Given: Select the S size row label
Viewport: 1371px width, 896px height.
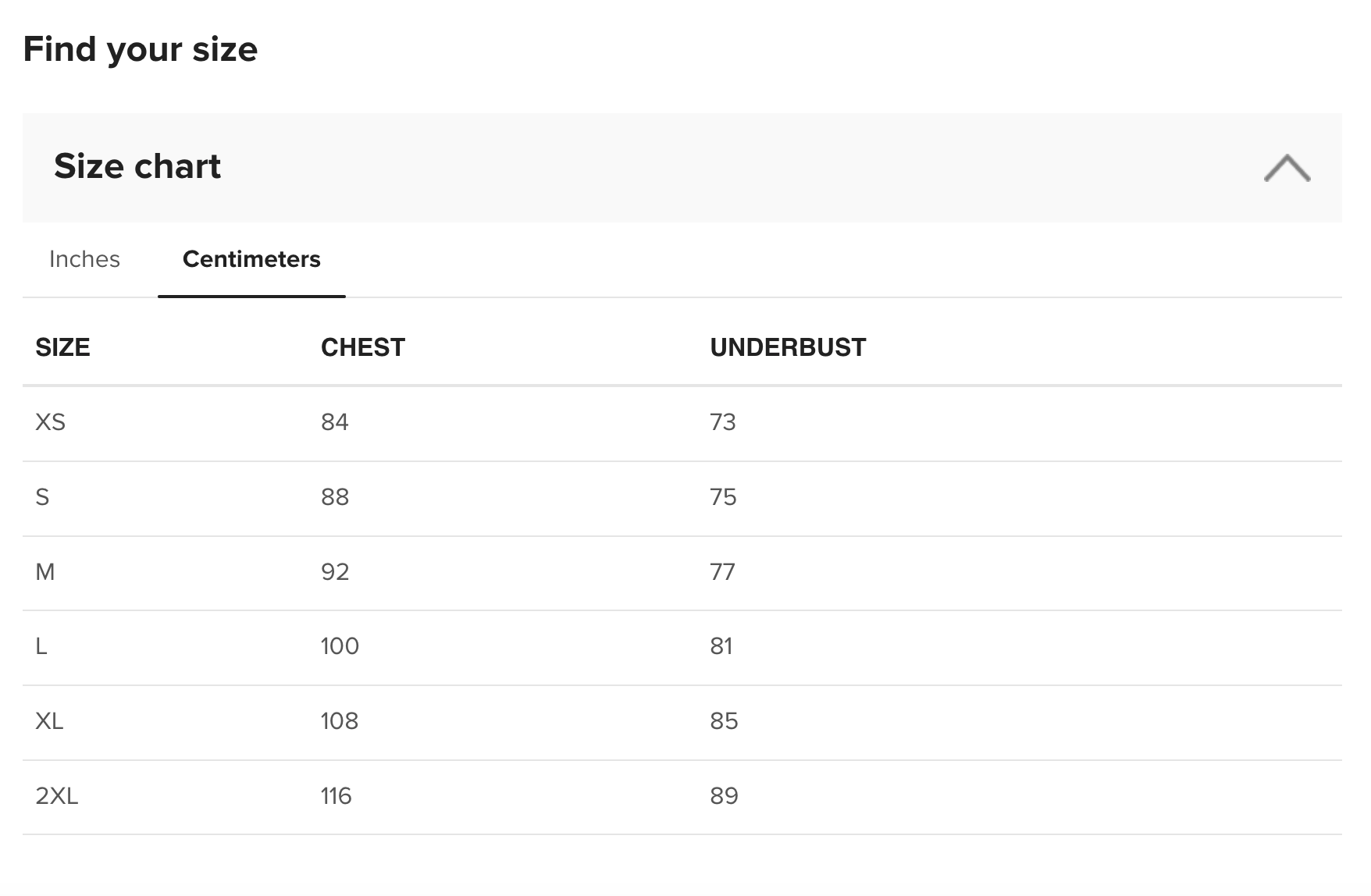Looking at the screenshot, I should click(x=42, y=497).
